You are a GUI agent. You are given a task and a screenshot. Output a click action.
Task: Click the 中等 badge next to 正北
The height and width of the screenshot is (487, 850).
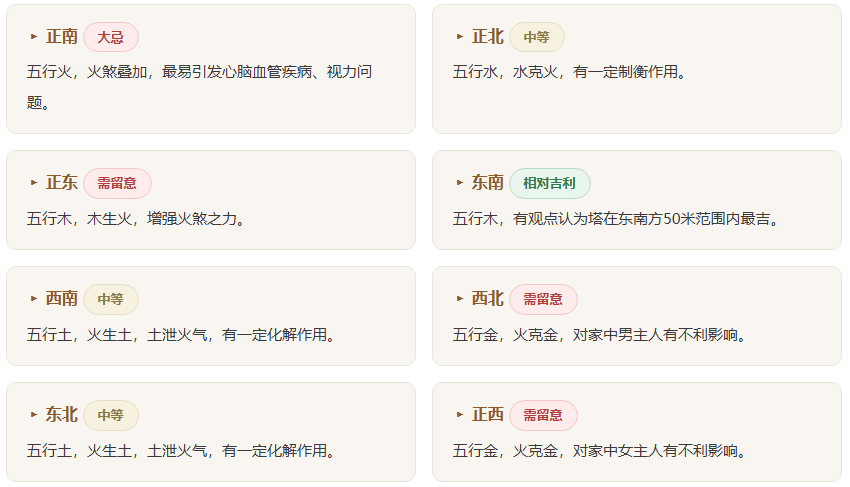537,37
